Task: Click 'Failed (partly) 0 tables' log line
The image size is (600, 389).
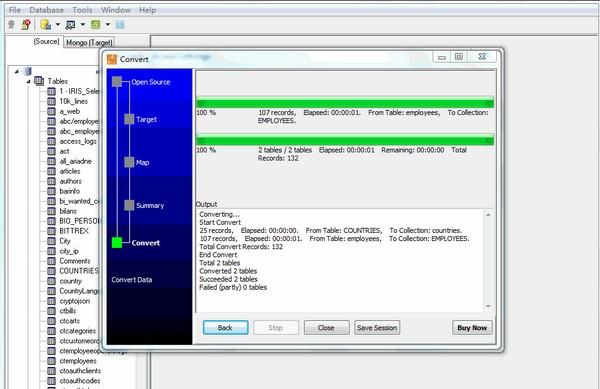Action: (233, 287)
